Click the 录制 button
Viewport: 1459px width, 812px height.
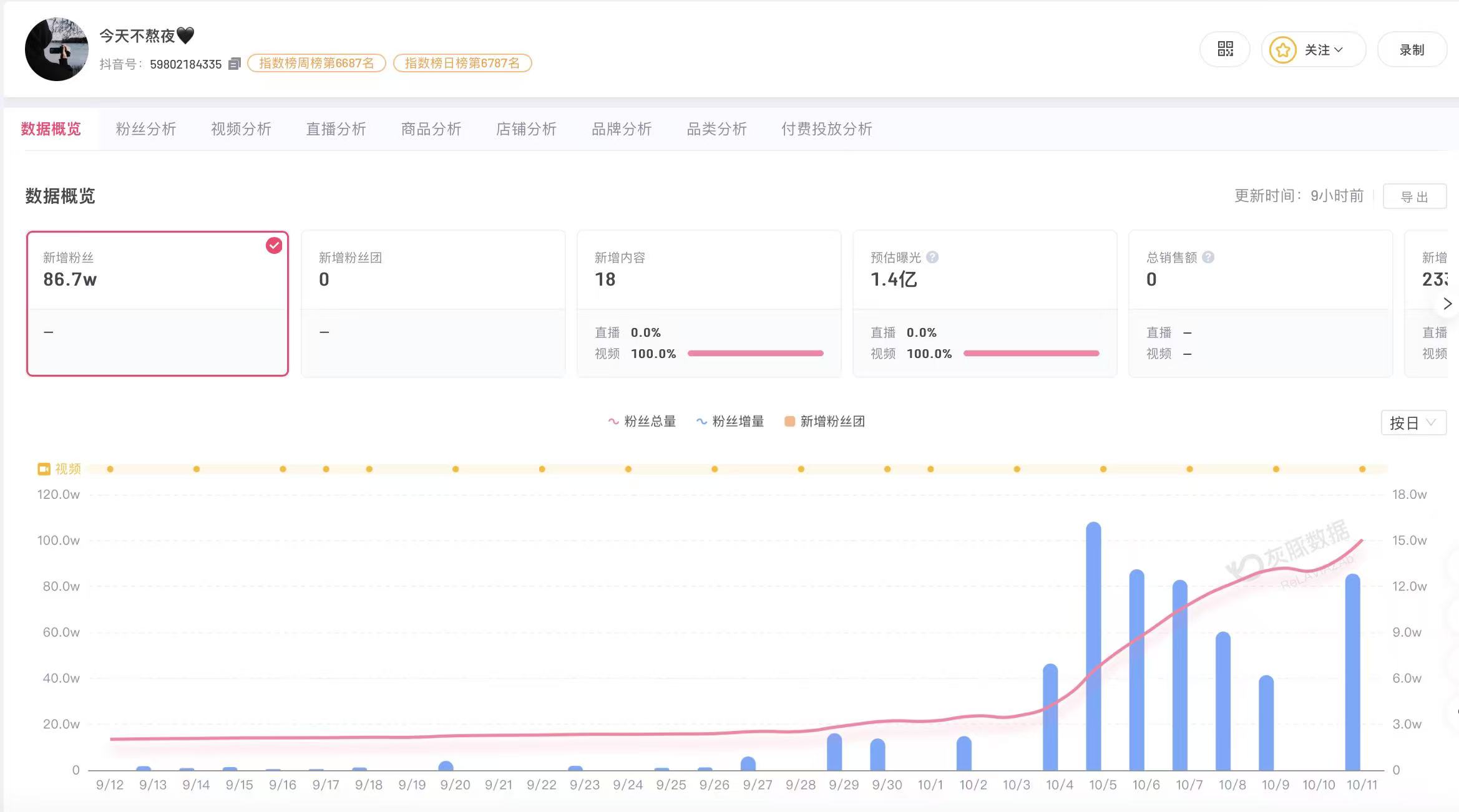(1412, 50)
